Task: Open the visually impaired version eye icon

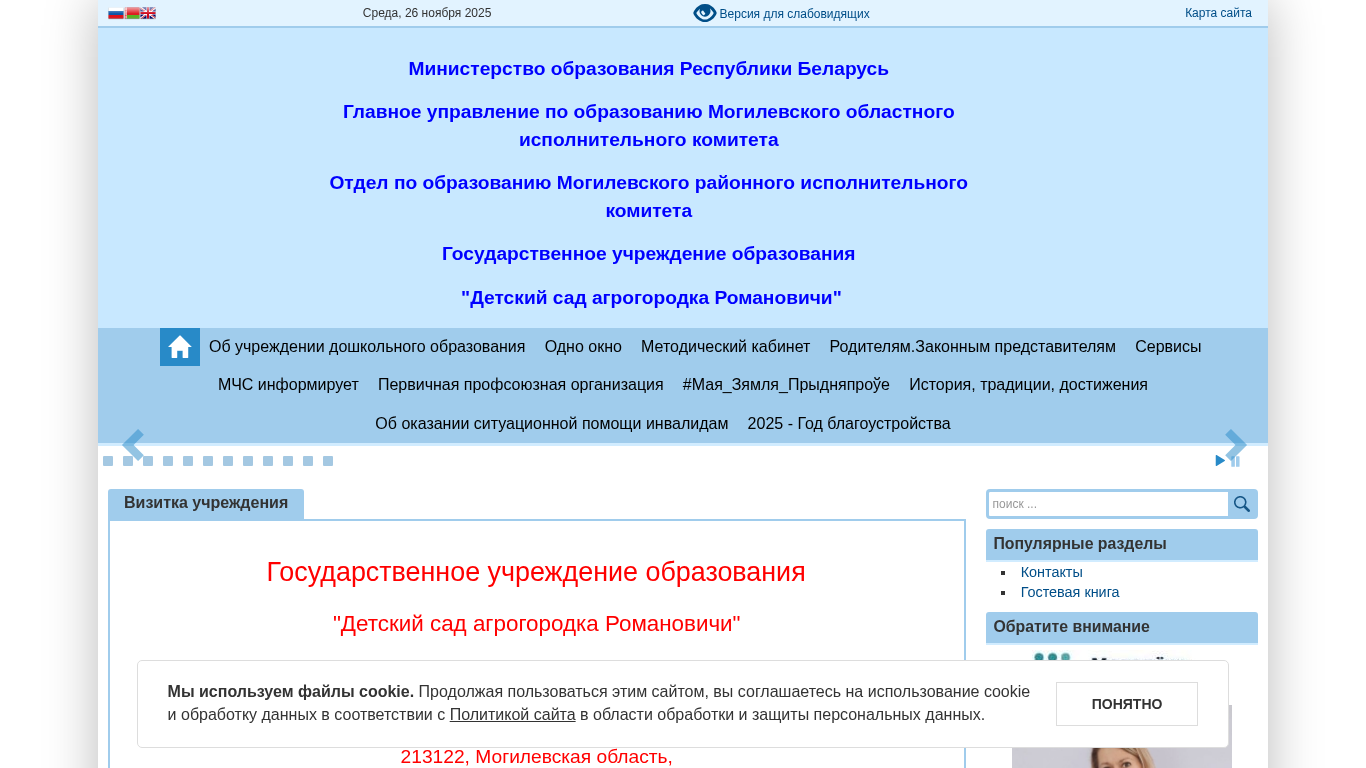Action: click(x=705, y=13)
